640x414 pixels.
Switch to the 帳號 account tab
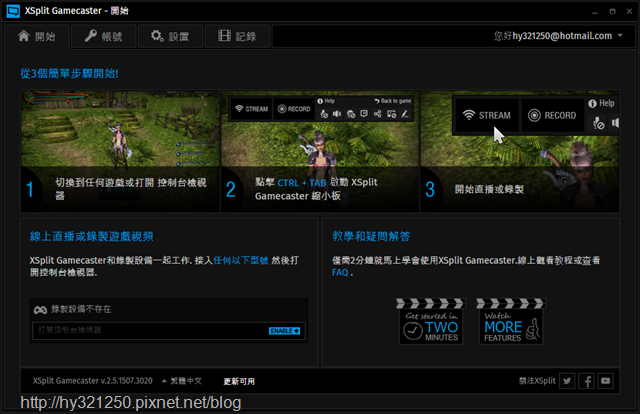pos(104,36)
